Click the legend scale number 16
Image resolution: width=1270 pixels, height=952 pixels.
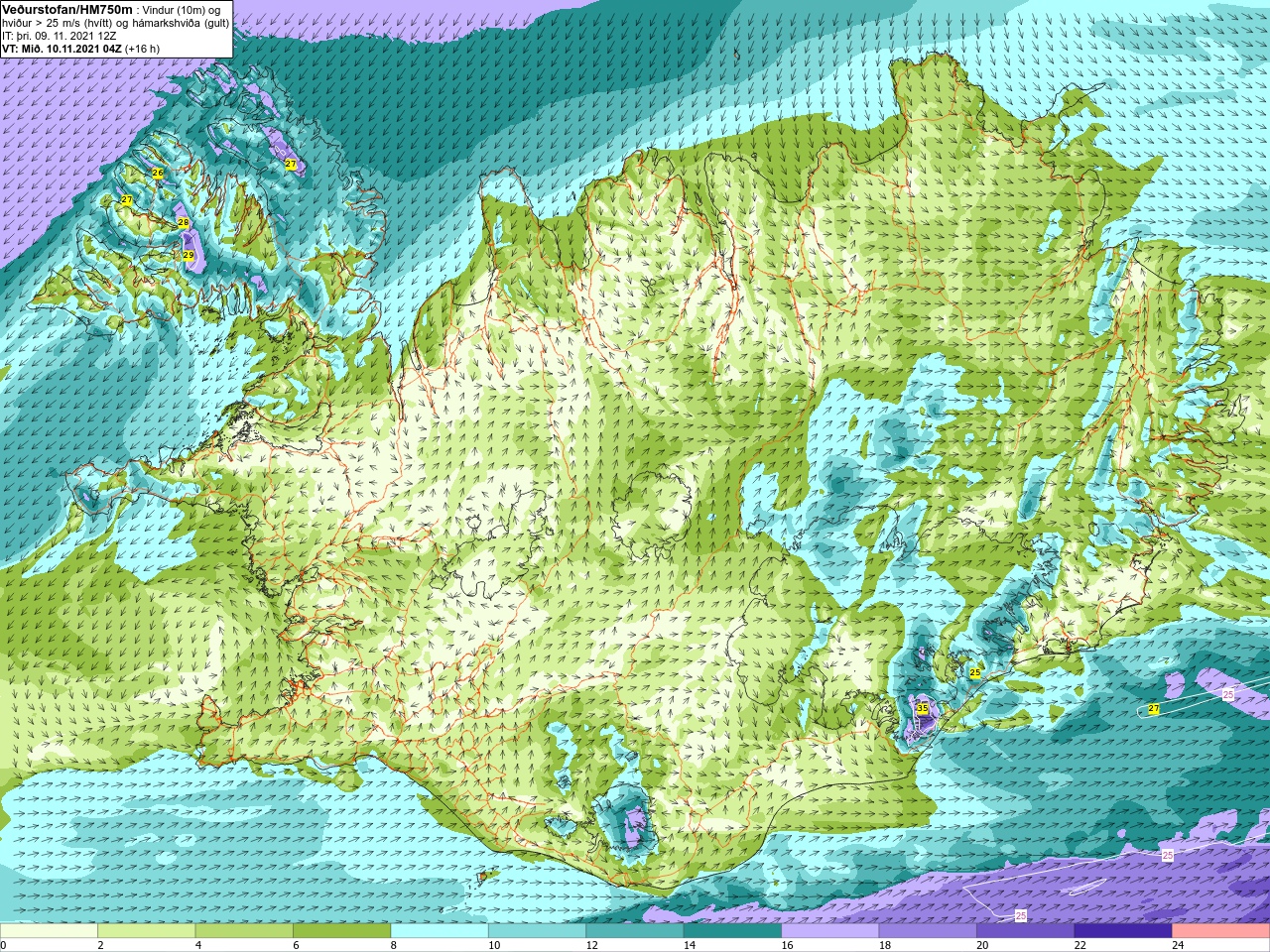click(787, 945)
